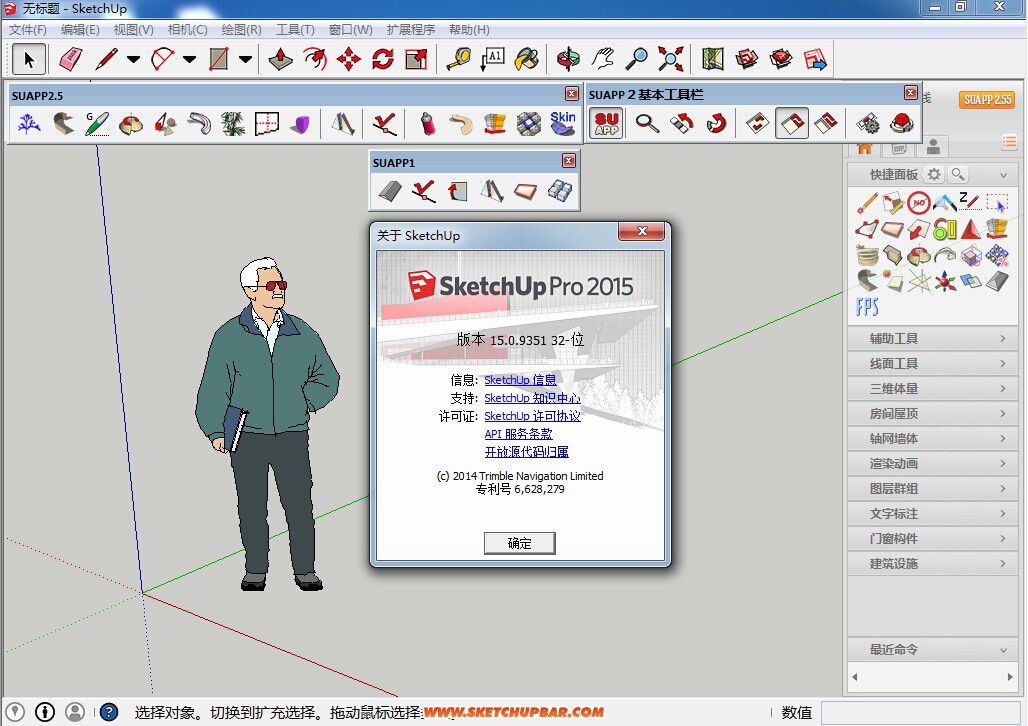Select the Move tool

pyautogui.click(x=349, y=59)
